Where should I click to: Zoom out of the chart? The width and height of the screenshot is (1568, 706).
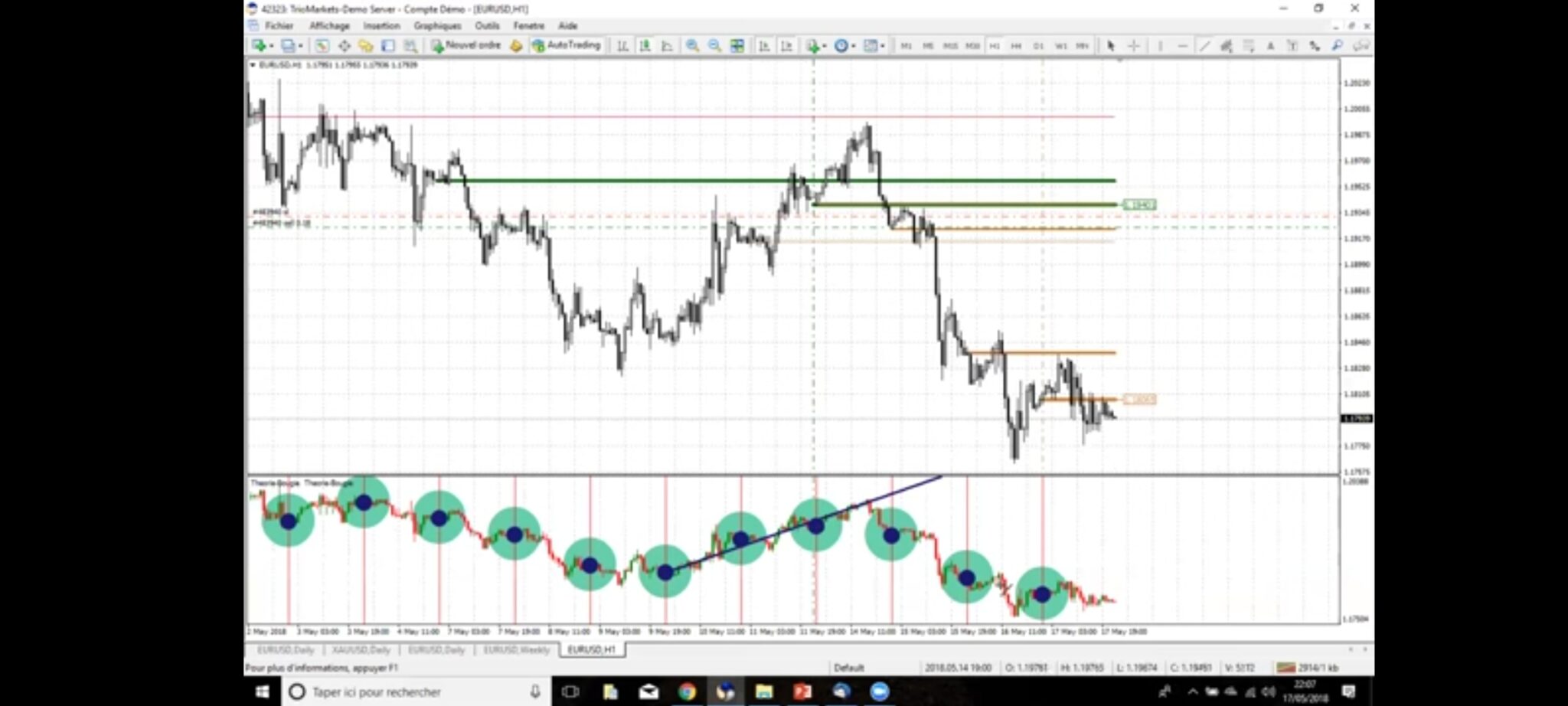tap(714, 46)
